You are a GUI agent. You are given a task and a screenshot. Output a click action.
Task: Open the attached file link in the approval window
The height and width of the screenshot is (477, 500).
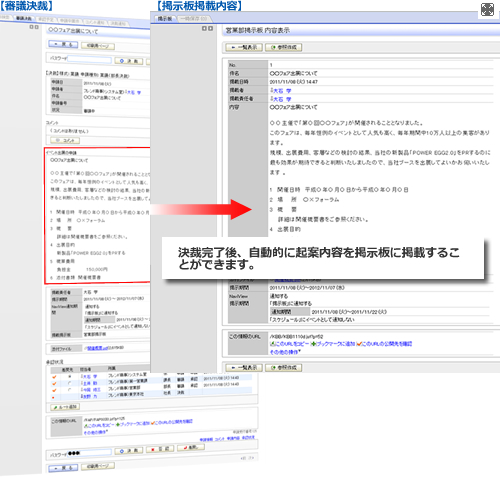coord(97,348)
